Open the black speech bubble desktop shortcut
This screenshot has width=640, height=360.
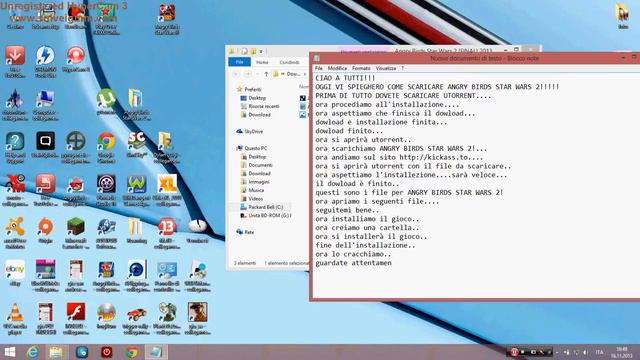(45, 144)
